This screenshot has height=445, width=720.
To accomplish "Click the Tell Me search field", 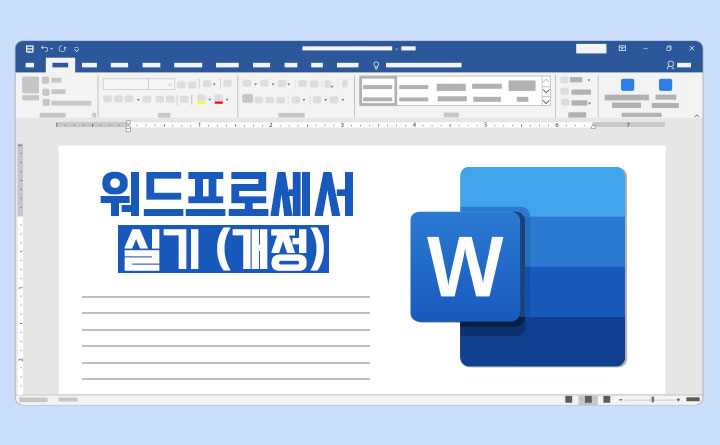I will (x=423, y=65).
